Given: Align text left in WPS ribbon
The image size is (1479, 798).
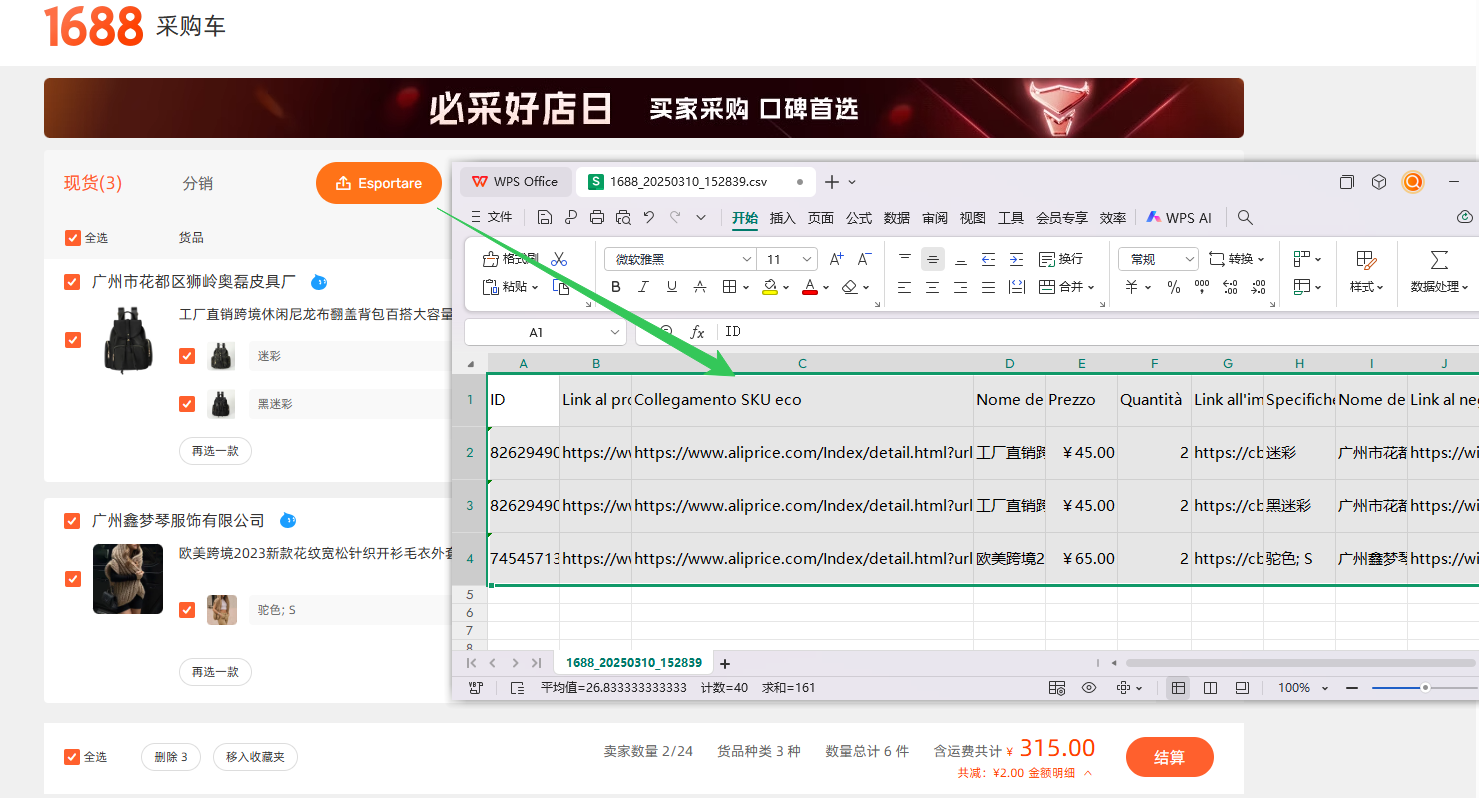Looking at the screenshot, I should pos(905,287).
